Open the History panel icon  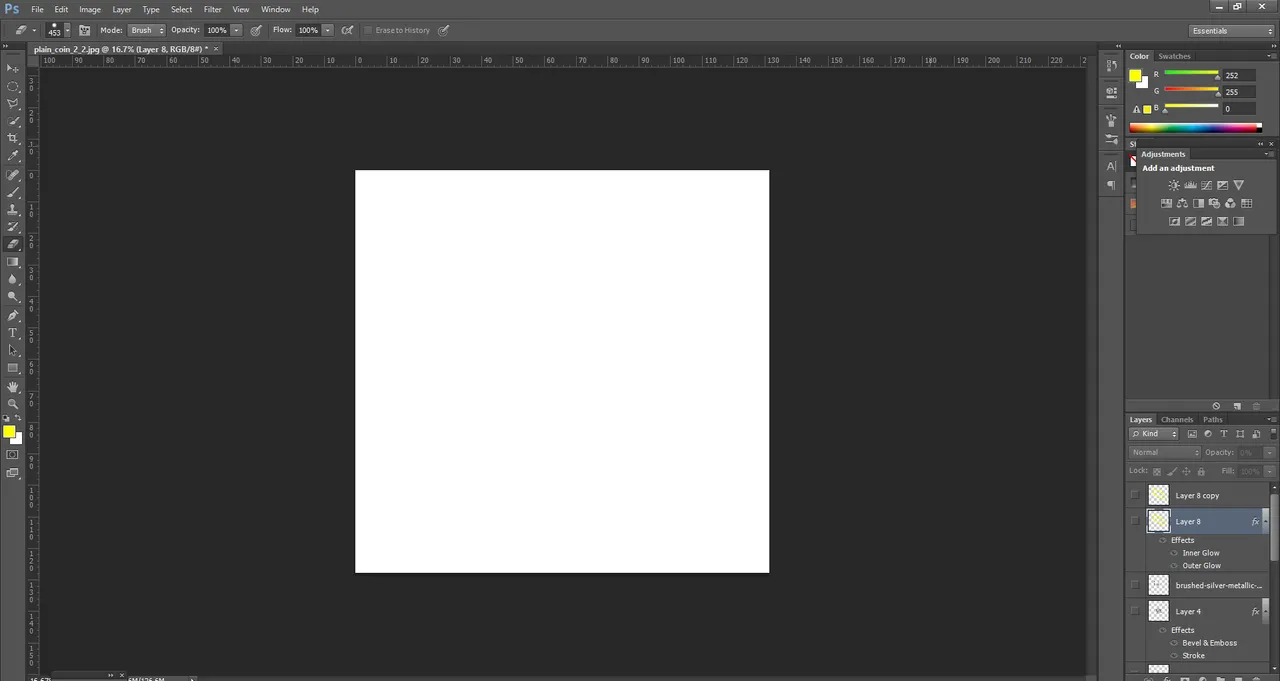(x=1111, y=65)
